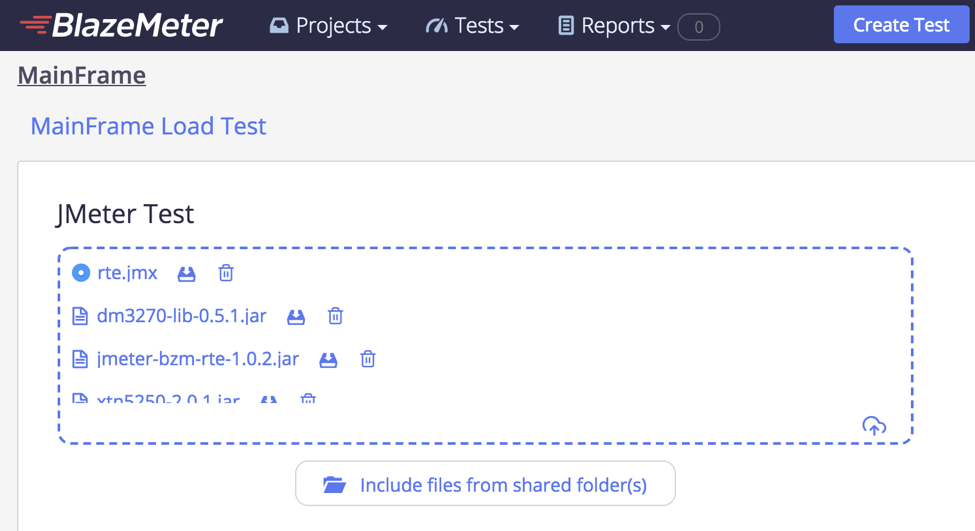Download dm3270-lib-0.5.1.jar file
The height and width of the screenshot is (531, 975).
[x=296, y=316]
